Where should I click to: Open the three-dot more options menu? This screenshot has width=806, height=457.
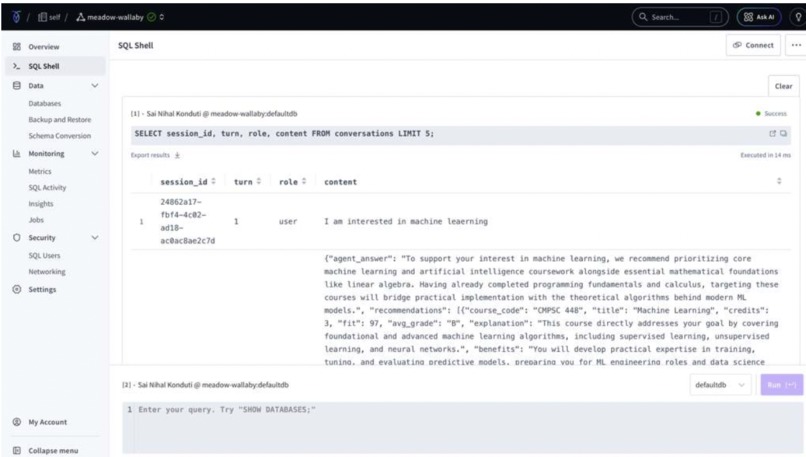pyautogui.click(x=796, y=45)
